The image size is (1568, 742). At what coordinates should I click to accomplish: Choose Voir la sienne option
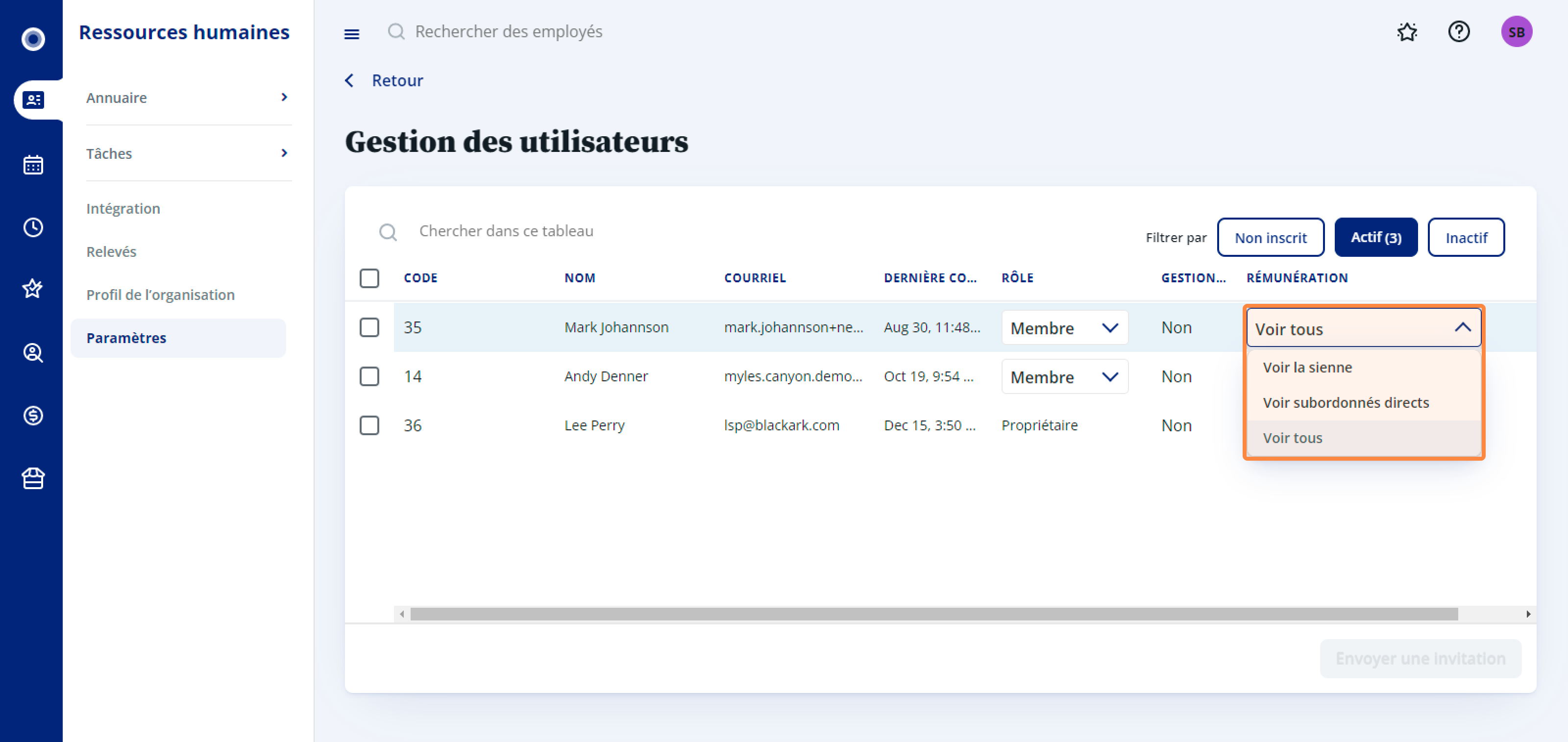pyautogui.click(x=1364, y=368)
